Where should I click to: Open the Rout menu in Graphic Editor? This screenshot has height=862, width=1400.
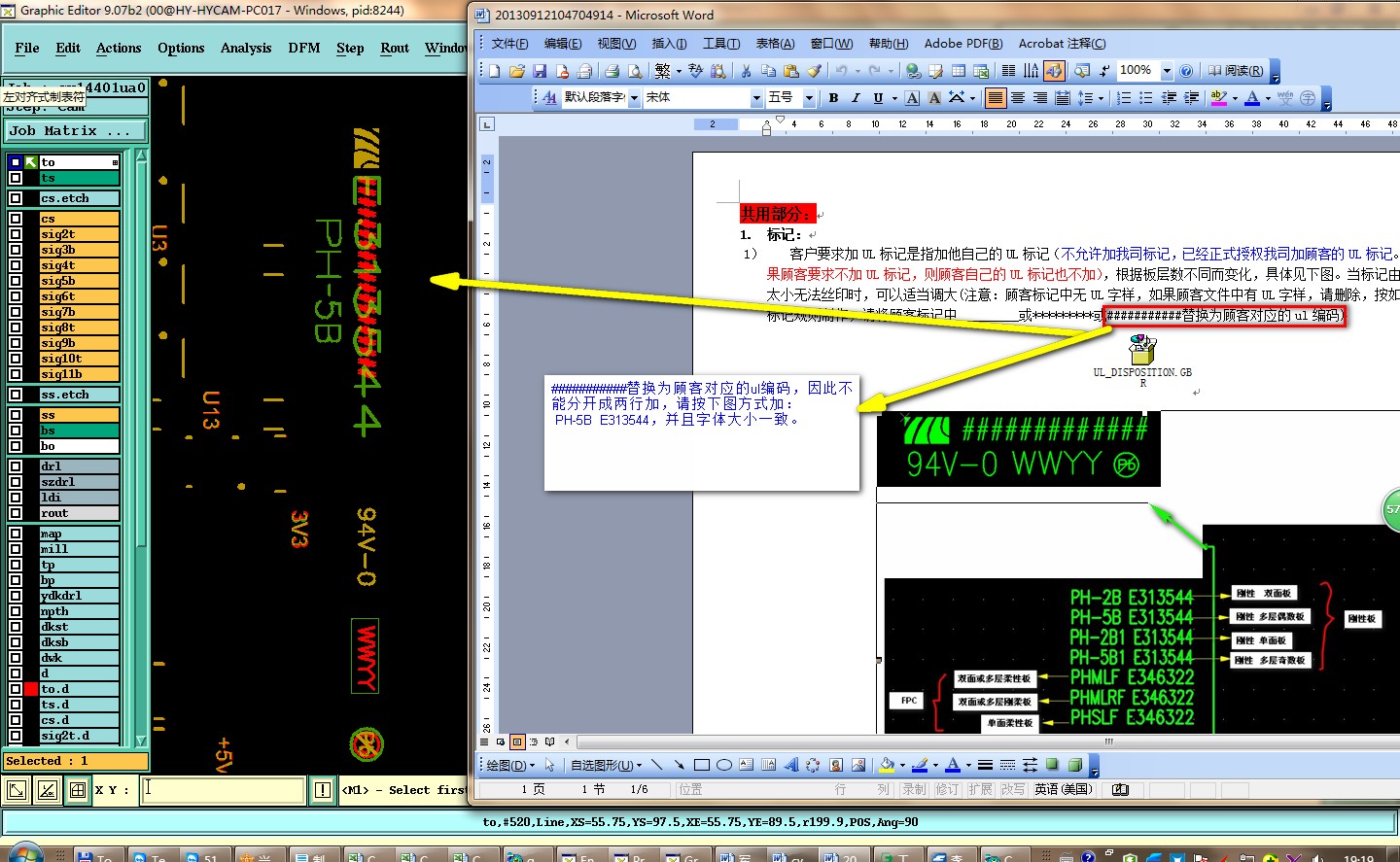(395, 48)
